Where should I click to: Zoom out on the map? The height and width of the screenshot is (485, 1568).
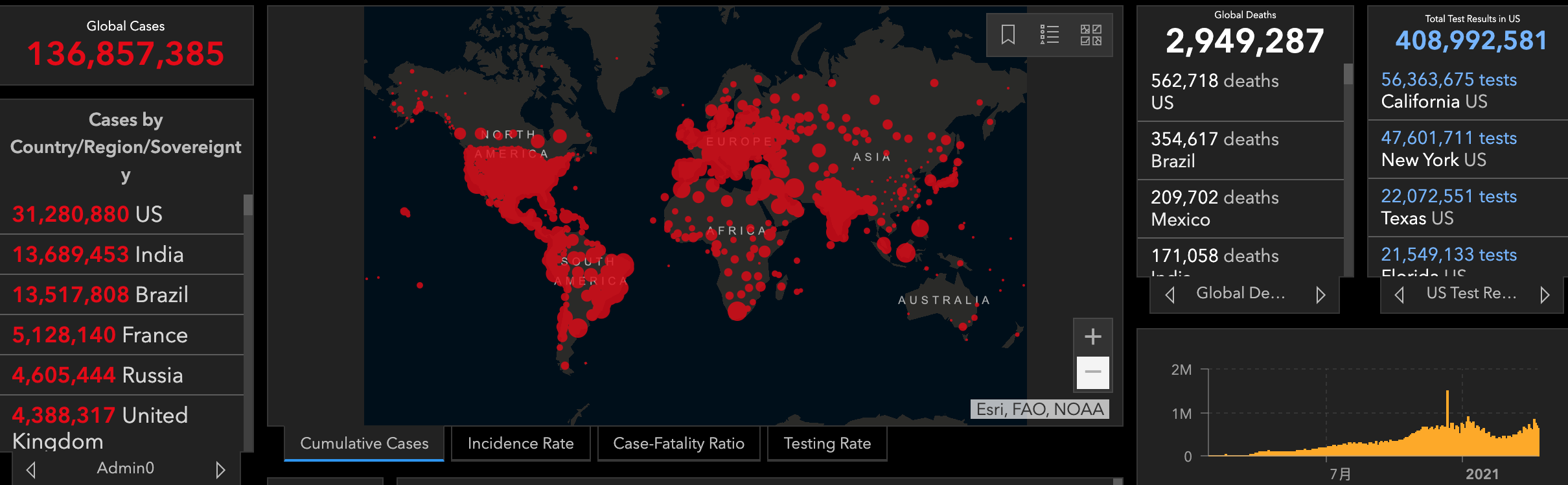click(x=1092, y=372)
